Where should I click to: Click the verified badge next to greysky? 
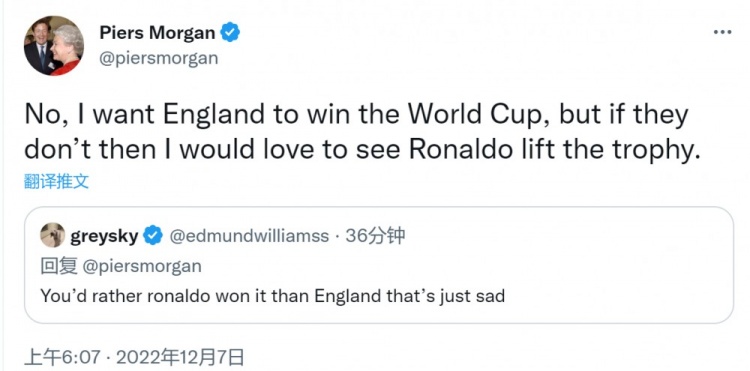(x=153, y=236)
